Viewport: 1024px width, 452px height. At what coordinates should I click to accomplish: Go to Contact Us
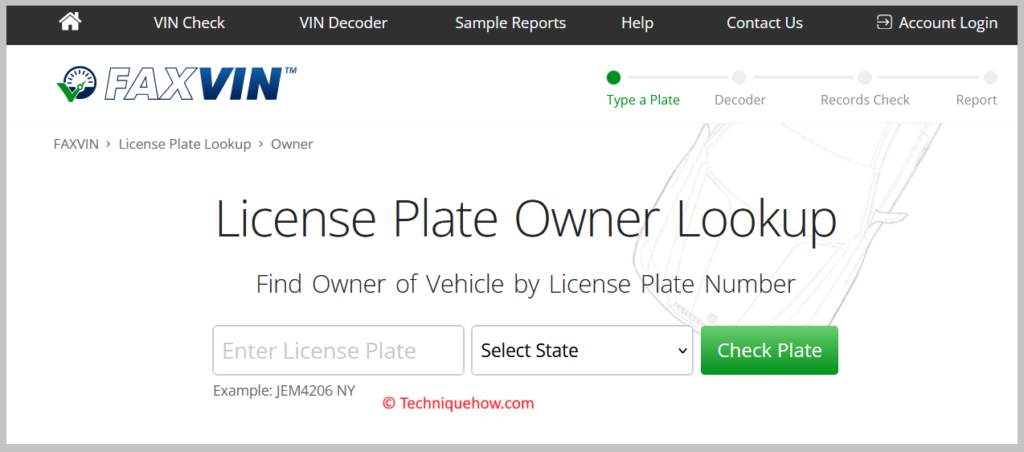(x=765, y=23)
